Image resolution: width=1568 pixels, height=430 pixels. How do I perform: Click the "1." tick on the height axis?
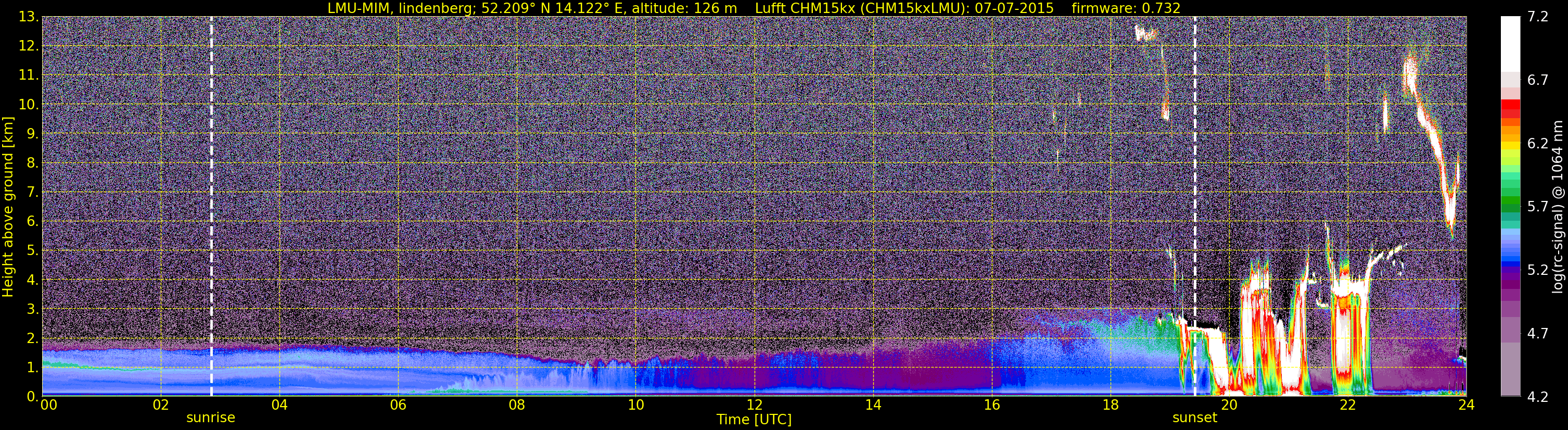coord(32,368)
